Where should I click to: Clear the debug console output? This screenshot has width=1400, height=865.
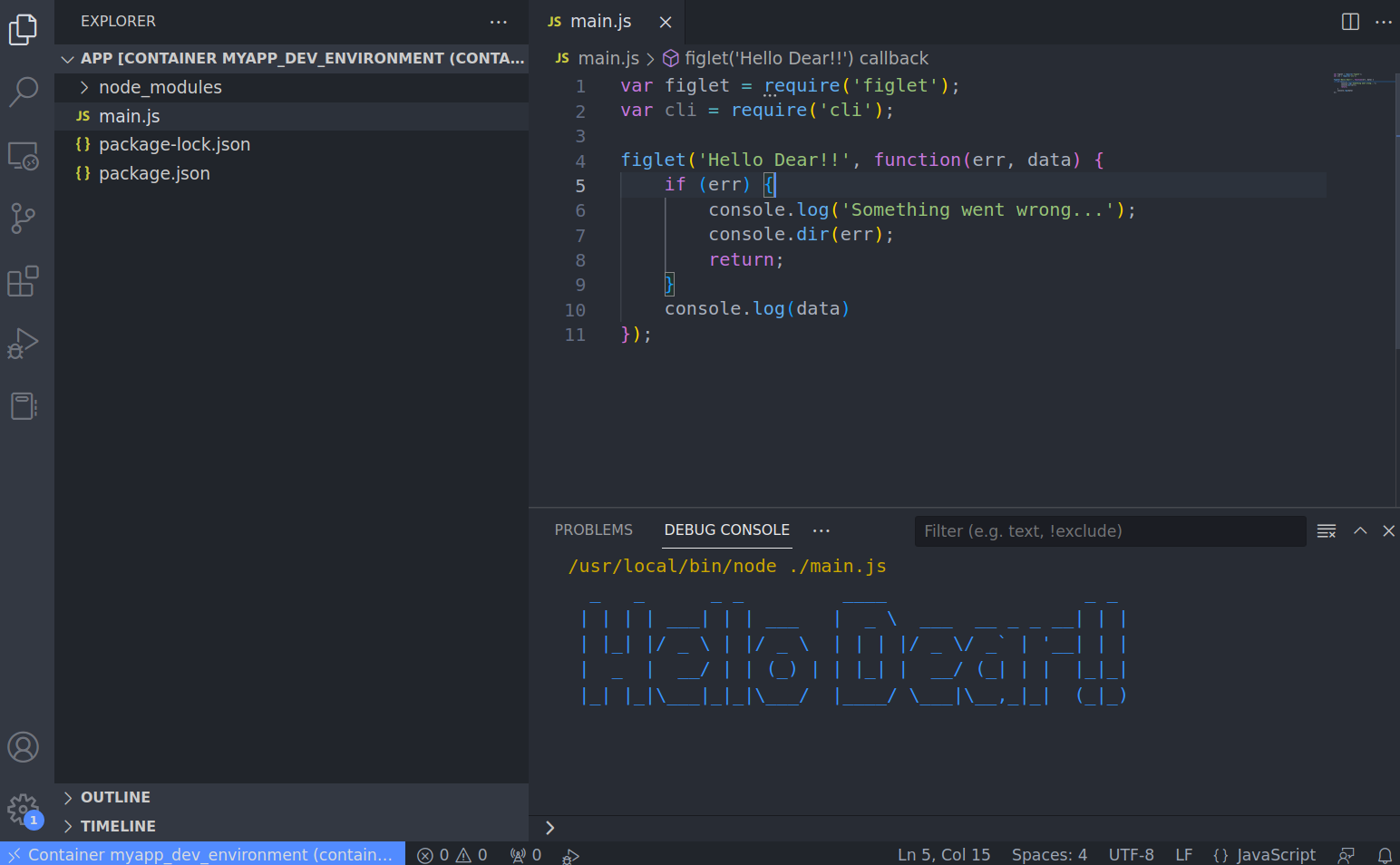(x=1327, y=531)
